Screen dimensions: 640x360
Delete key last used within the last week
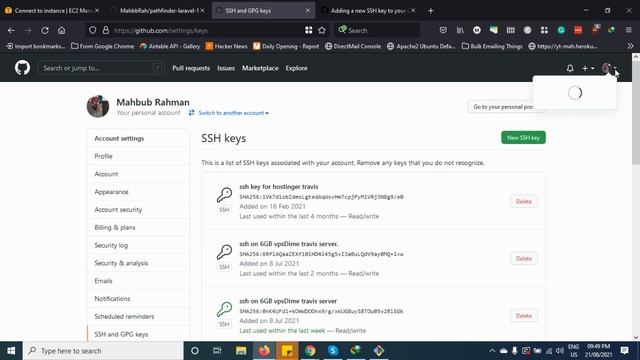[524, 316]
